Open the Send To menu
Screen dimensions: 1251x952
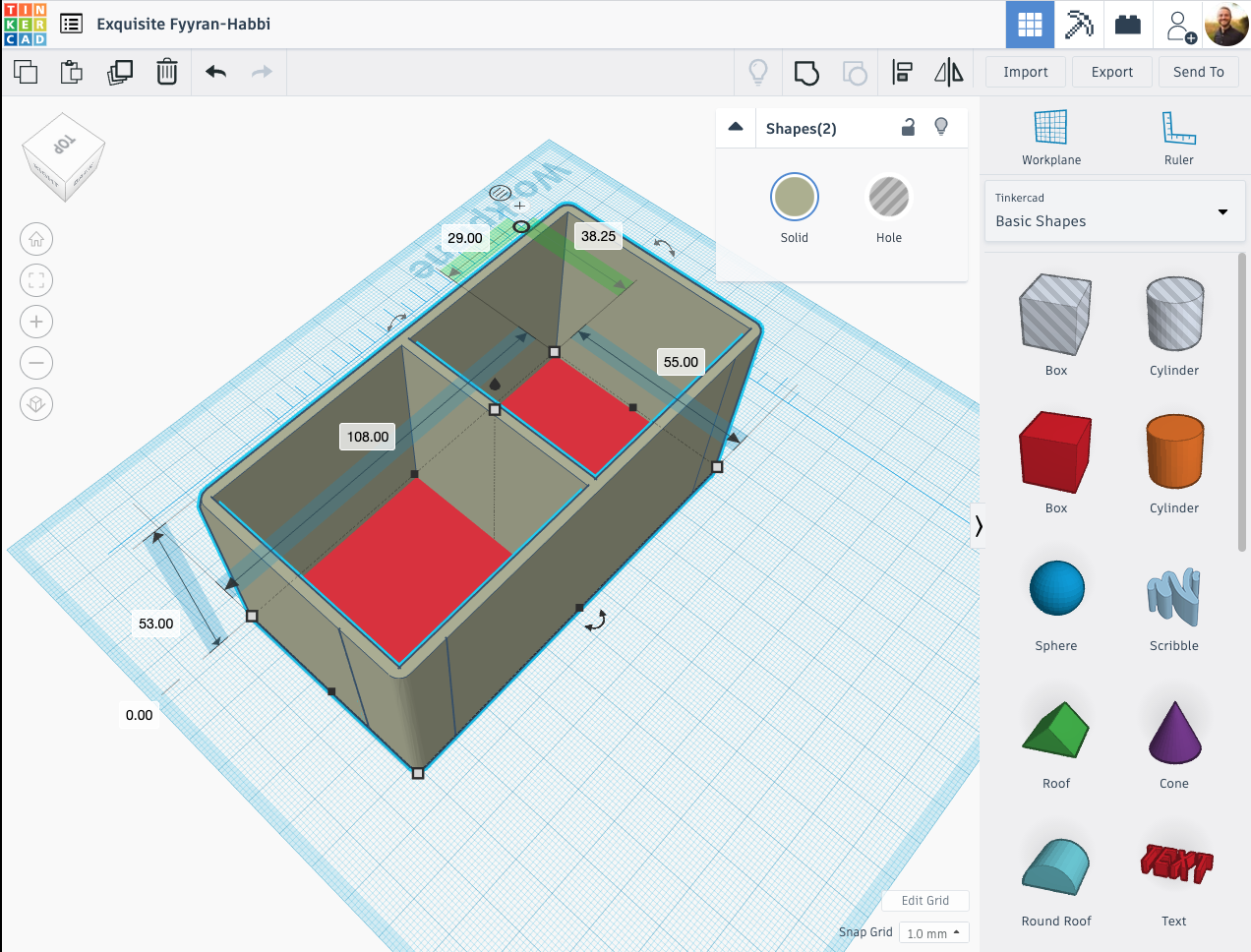(x=1199, y=72)
